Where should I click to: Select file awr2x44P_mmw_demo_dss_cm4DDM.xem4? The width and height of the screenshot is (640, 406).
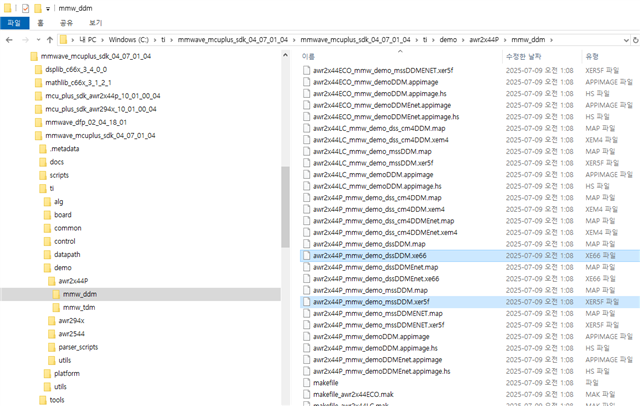[378, 209]
